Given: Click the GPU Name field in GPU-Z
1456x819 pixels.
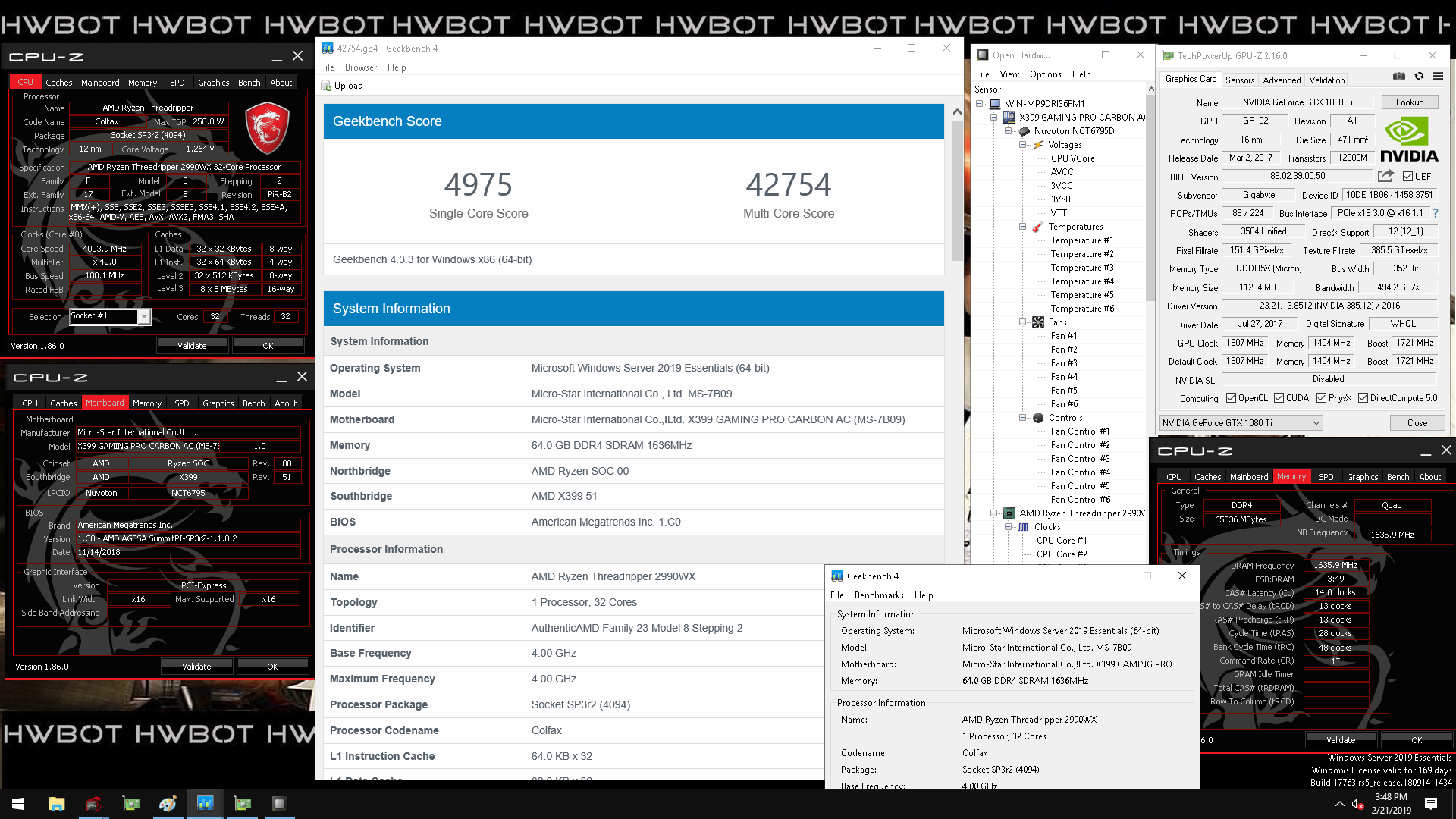Looking at the screenshot, I should point(1297,102).
